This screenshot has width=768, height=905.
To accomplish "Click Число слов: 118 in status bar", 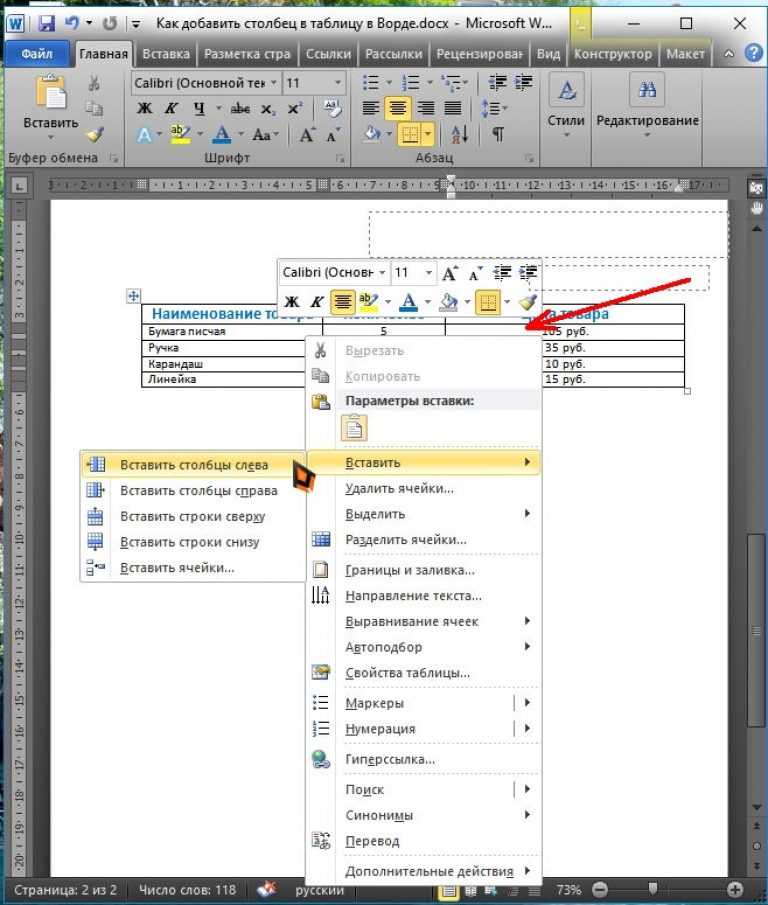I will pos(188,890).
